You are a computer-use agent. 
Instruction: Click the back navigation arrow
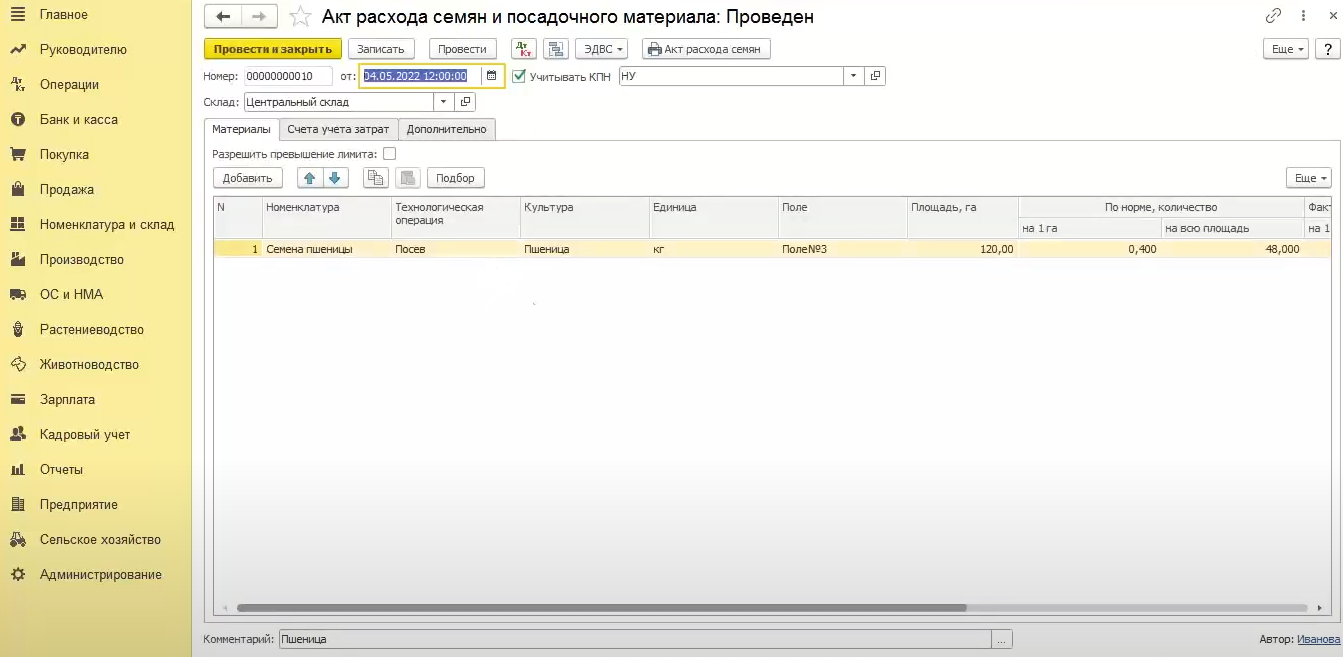tap(223, 17)
